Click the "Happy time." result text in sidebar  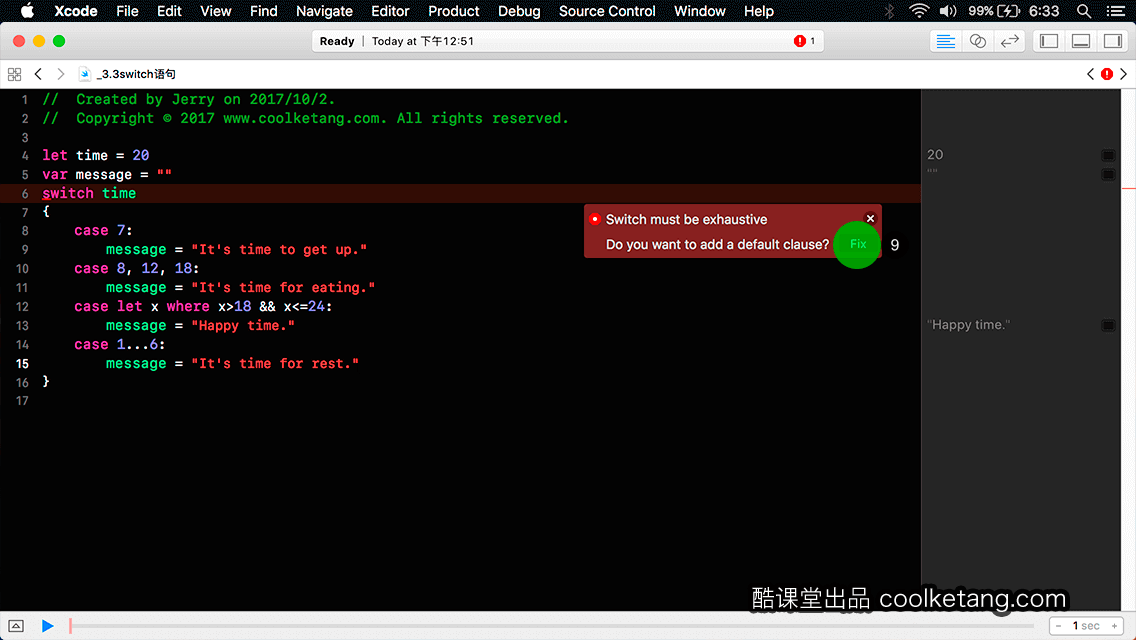tap(968, 325)
